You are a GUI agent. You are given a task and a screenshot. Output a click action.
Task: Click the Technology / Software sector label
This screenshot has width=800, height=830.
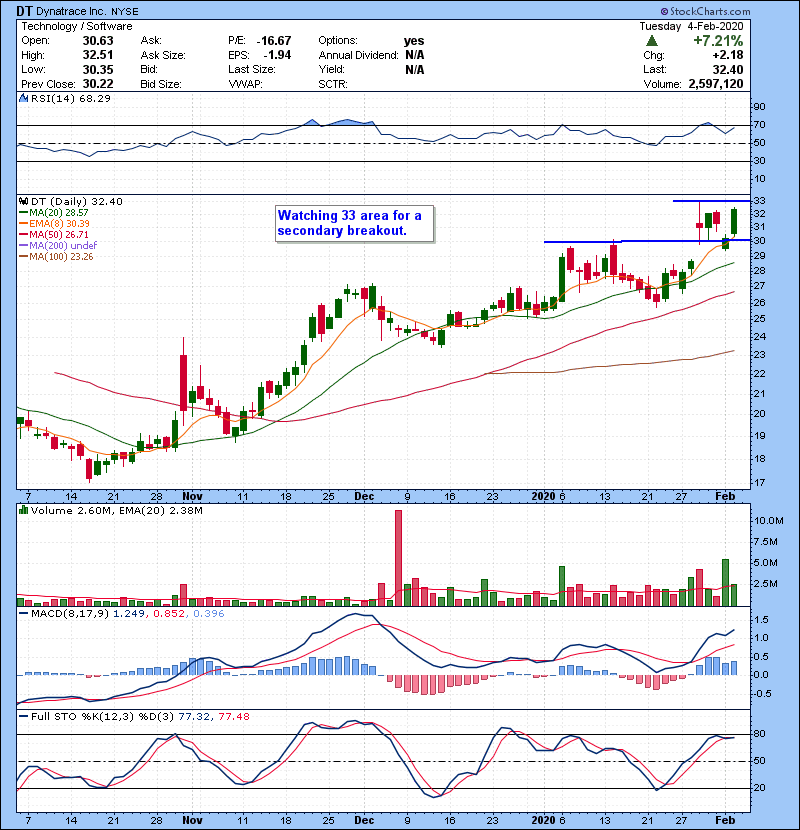(77, 26)
